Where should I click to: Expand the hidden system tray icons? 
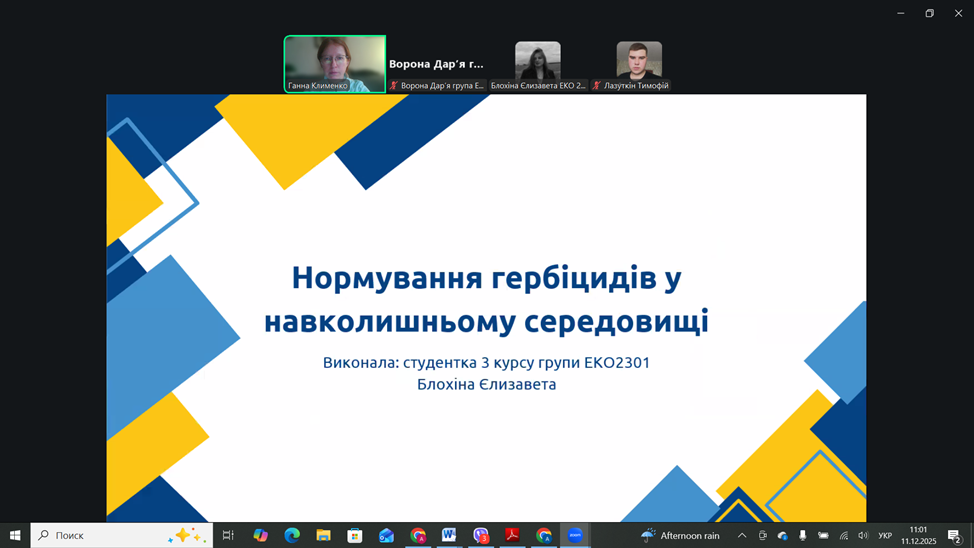(x=742, y=536)
